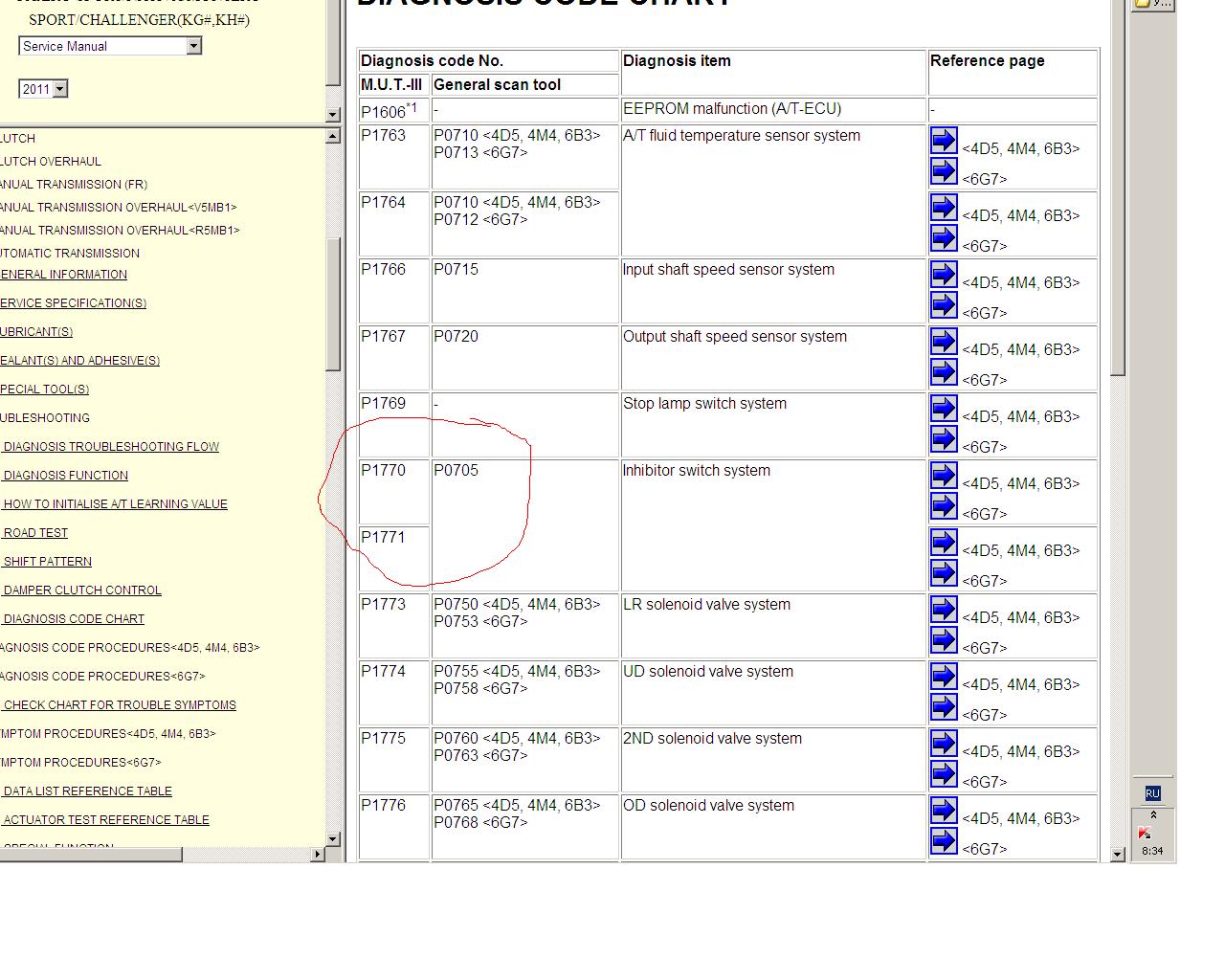
Task: Select DIAGNOSIS CODE PROCEDURES<4D5, 4M4, 6B3>
Action: (130, 648)
